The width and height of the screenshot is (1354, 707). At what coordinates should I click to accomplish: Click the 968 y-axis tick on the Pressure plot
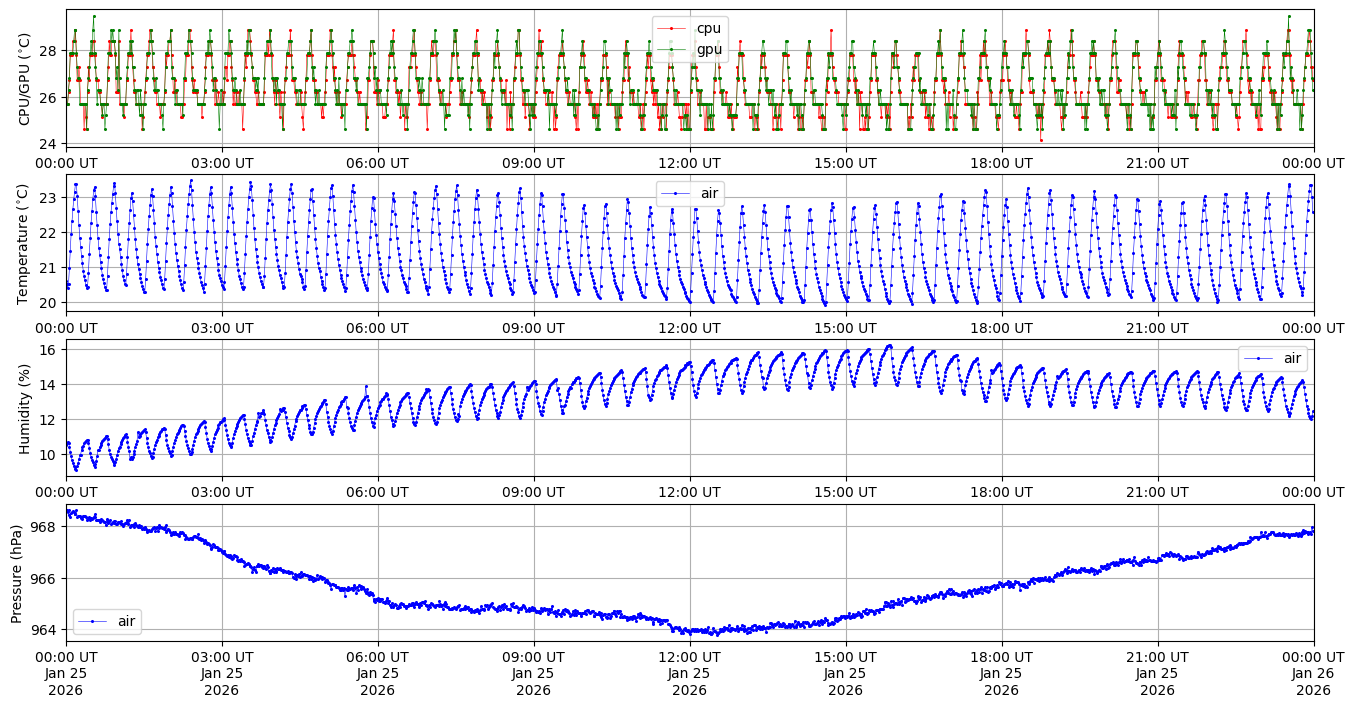pos(46,527)
